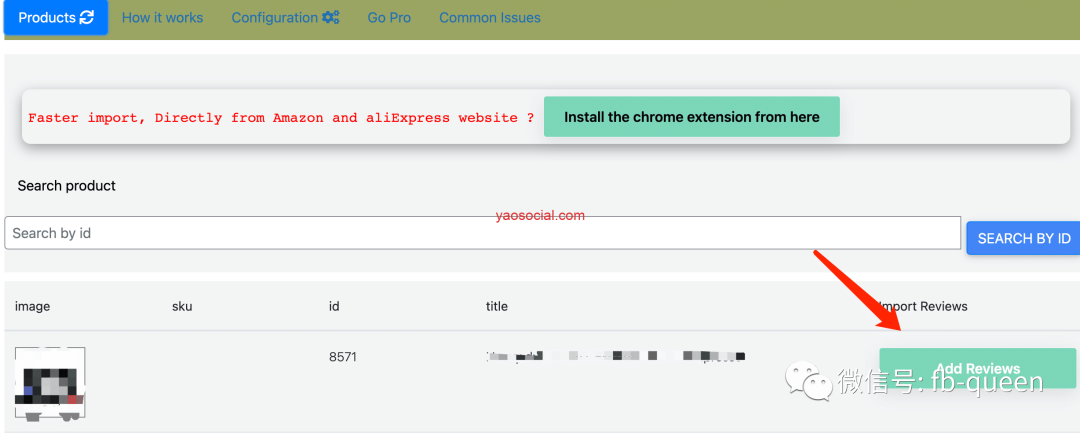Open the product 8571 thumbnail image
This screenshot has height=433, width=1080.
[50, 383]
